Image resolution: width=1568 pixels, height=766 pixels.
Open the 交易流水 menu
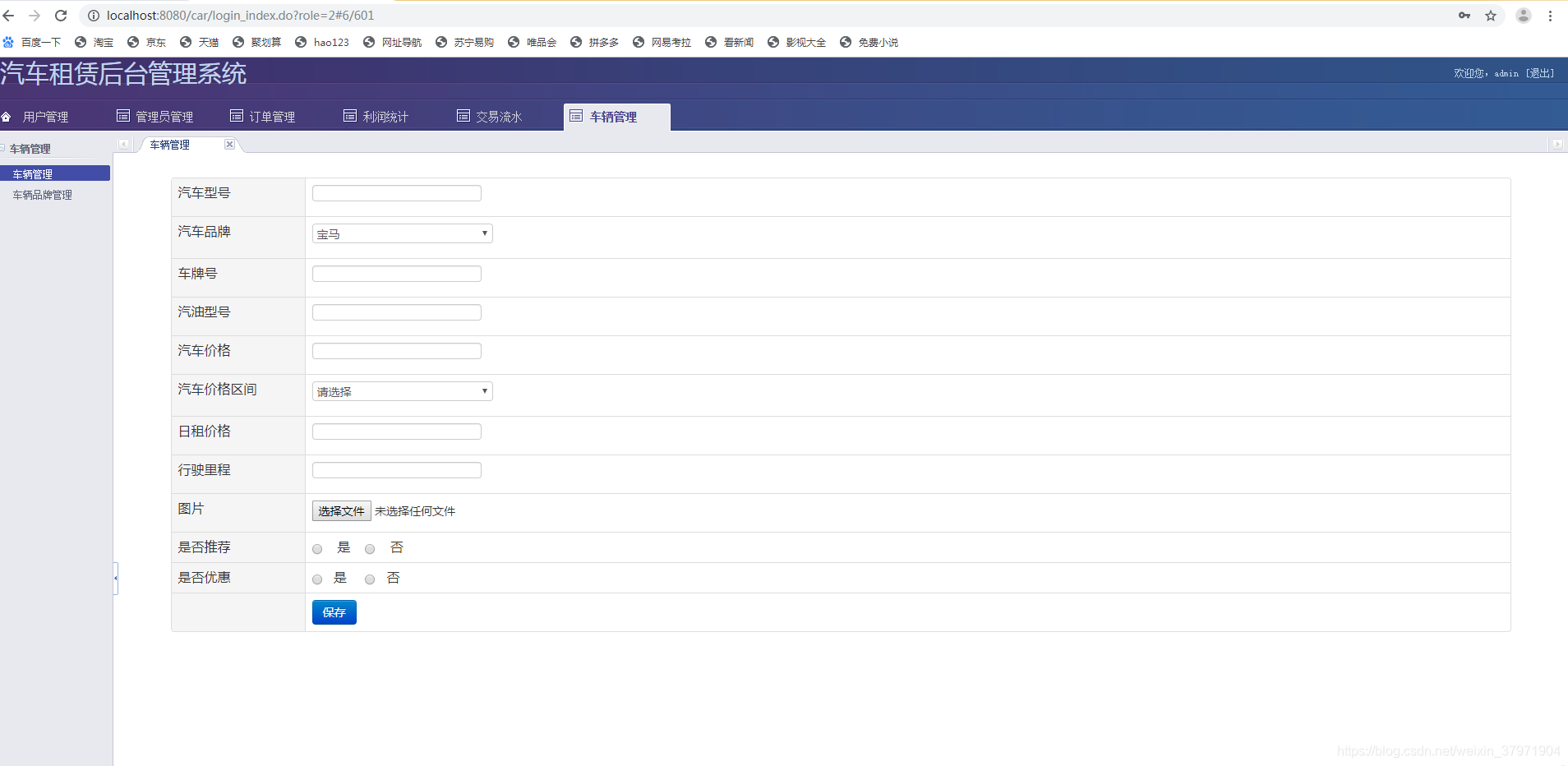(x=490, y=117)
